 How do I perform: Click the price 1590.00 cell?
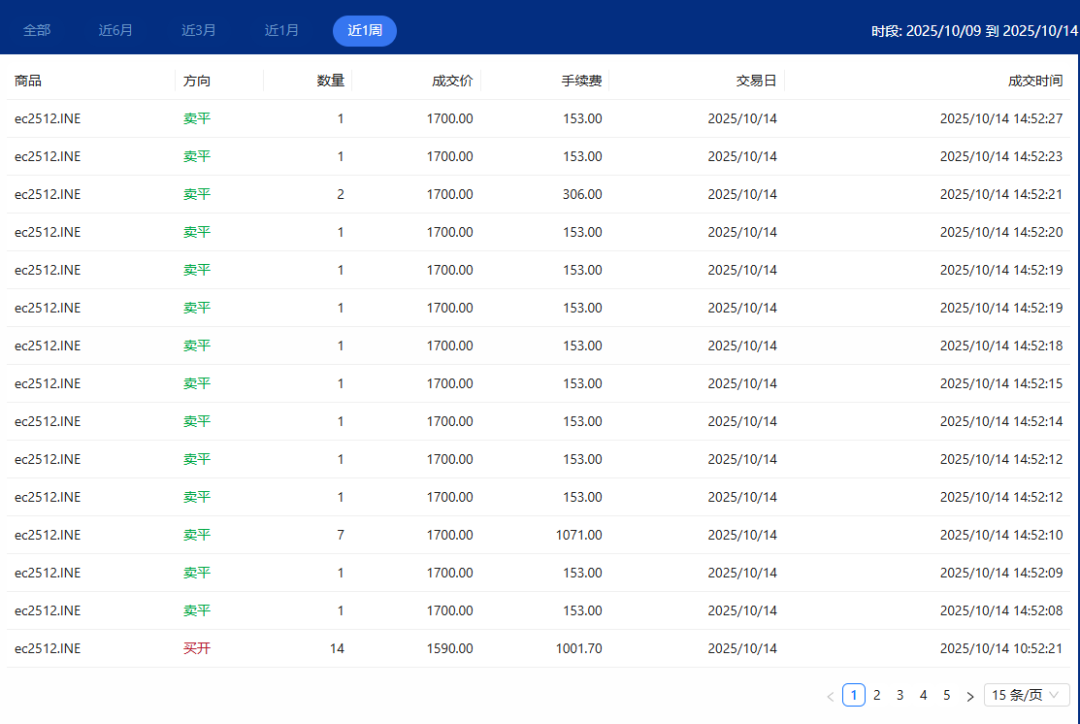click(450, 649)
